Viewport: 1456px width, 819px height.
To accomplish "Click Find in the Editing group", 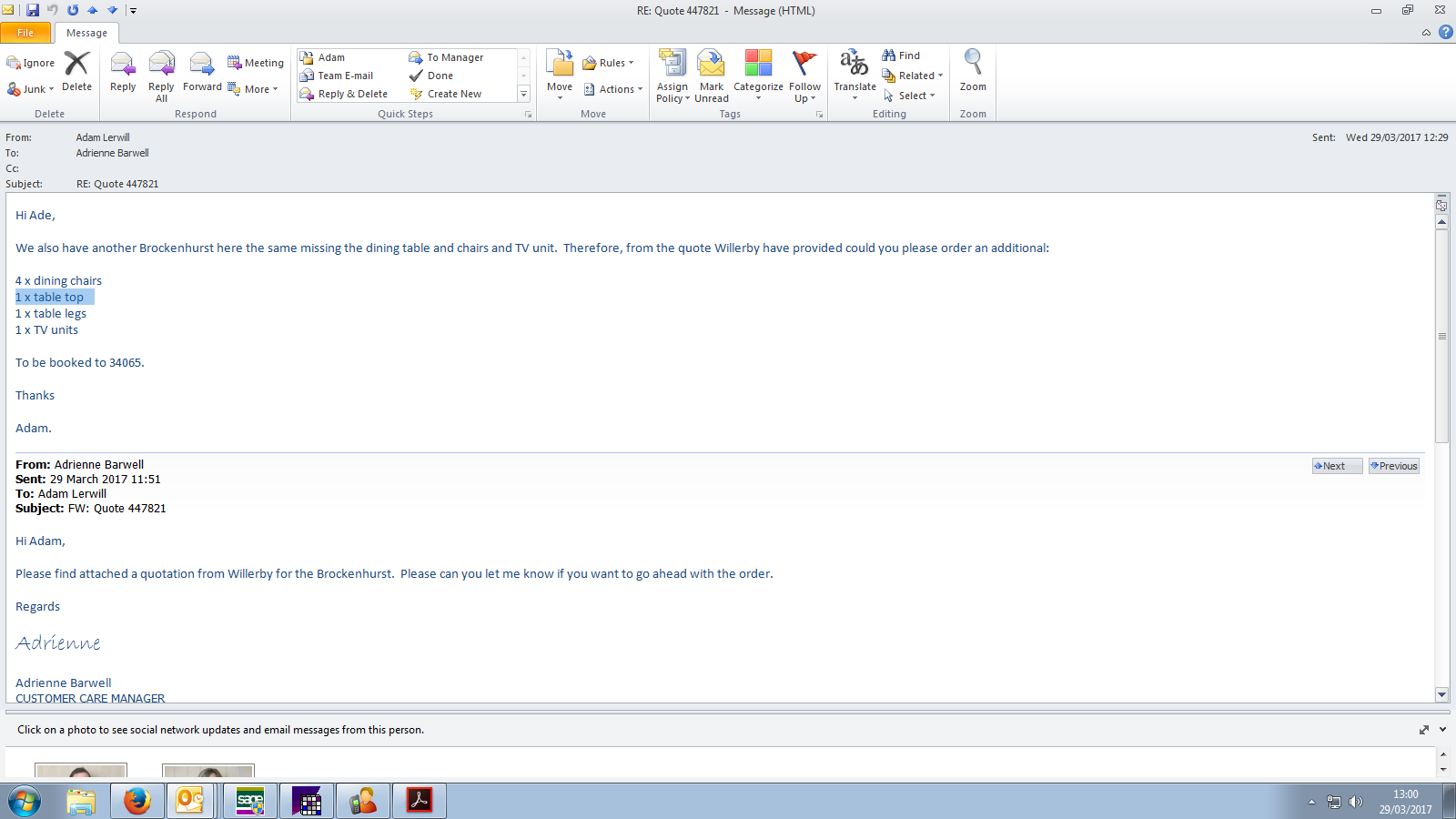I will [902, 56].
